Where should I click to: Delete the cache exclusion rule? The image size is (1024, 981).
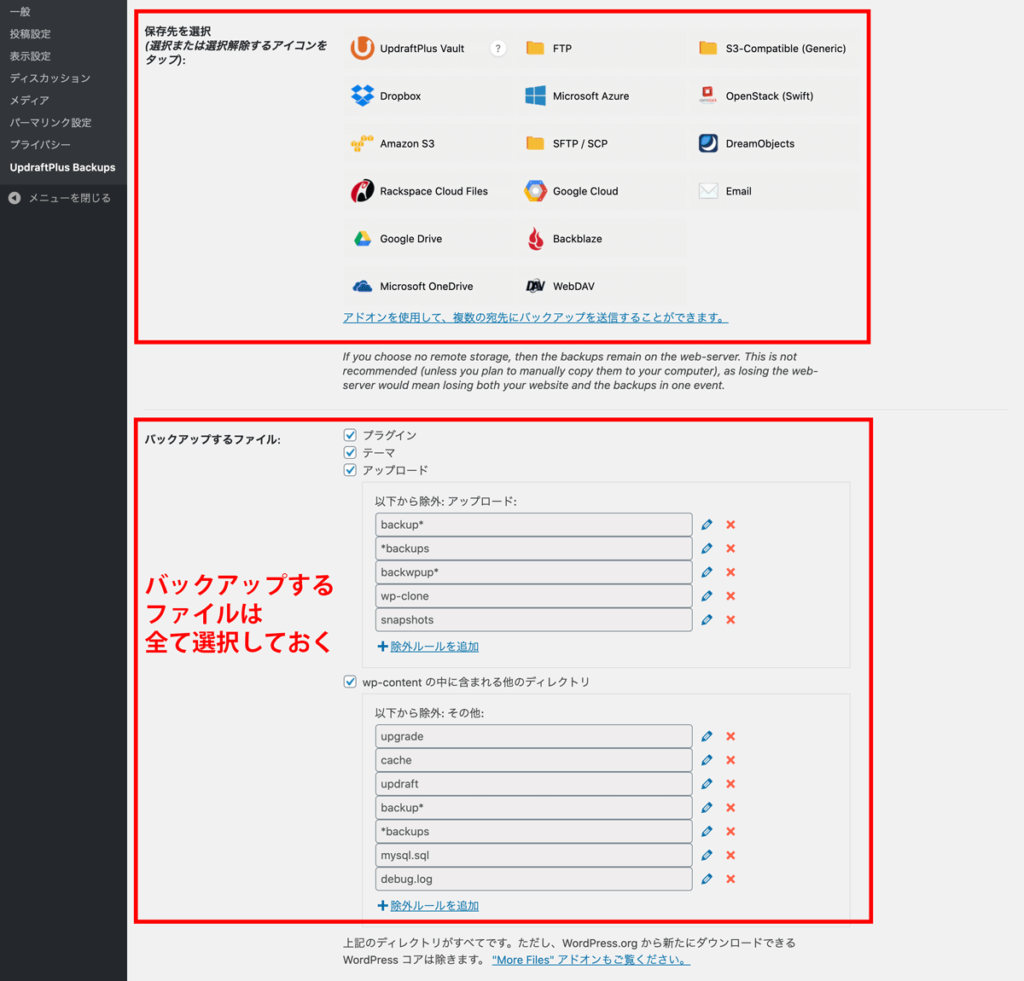click(731, 760)
